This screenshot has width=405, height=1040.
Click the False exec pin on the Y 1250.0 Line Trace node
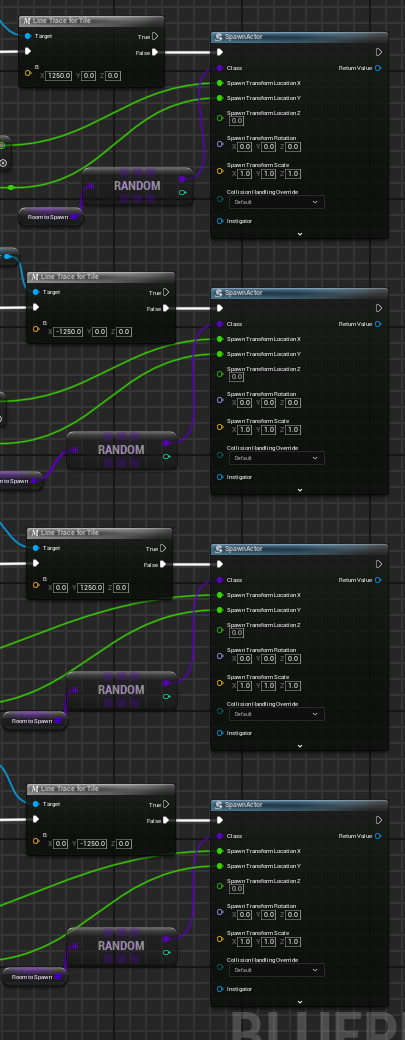click(x=163, y=564)
